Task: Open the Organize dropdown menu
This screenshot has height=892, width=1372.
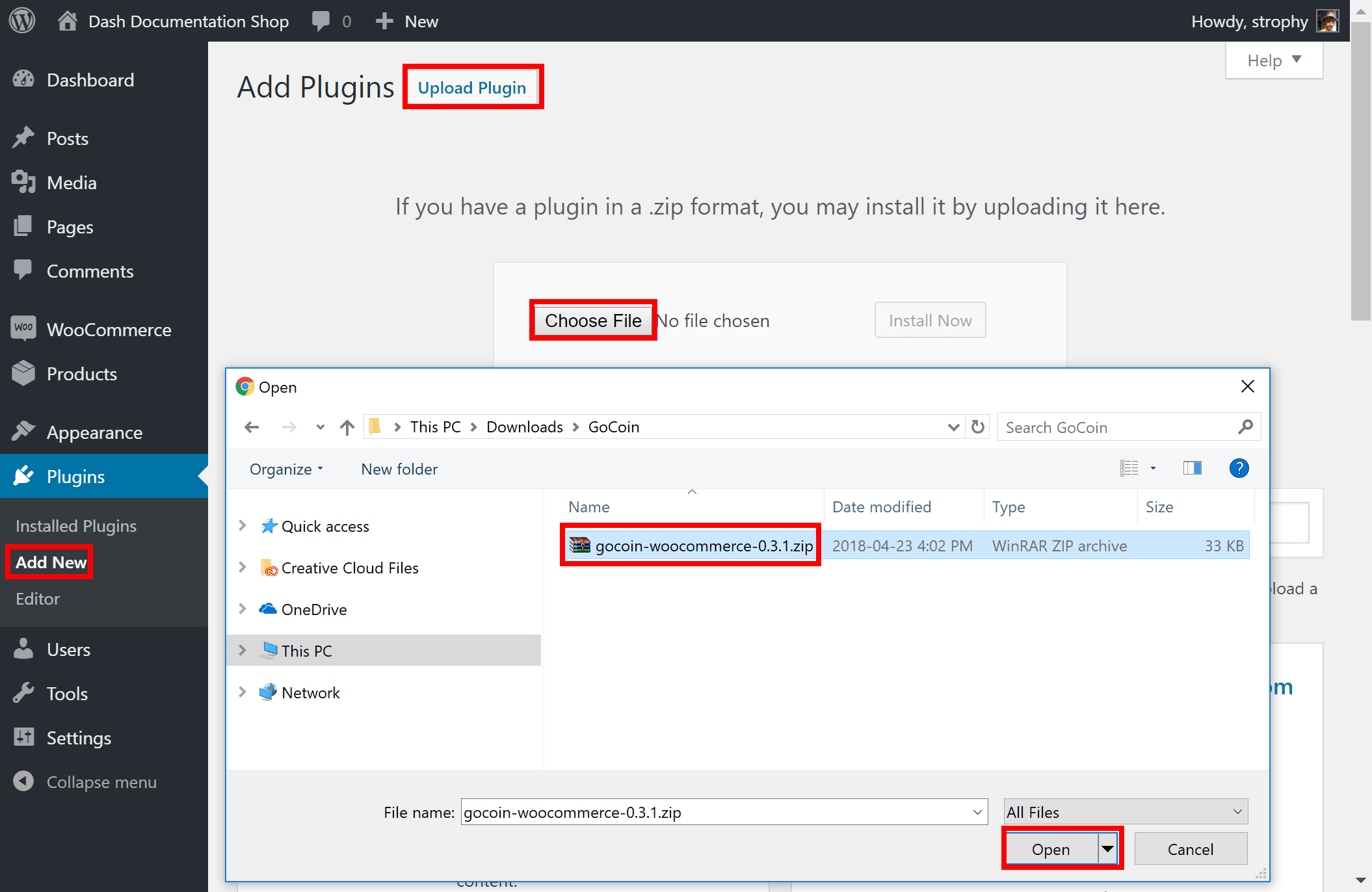Action: [286, 469]
